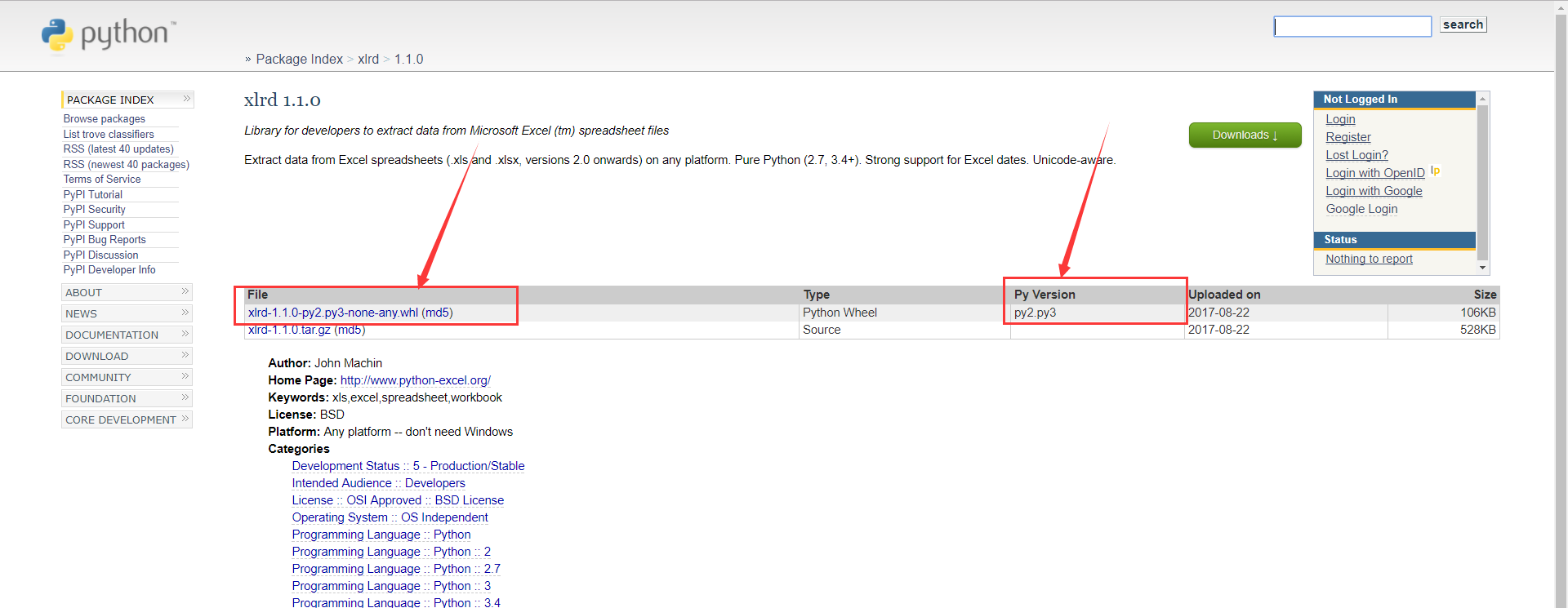This screenshot has width=1568, height=608.
Task: Expand the ABOUT sidebar menu
Action: (x=127, y=292)
